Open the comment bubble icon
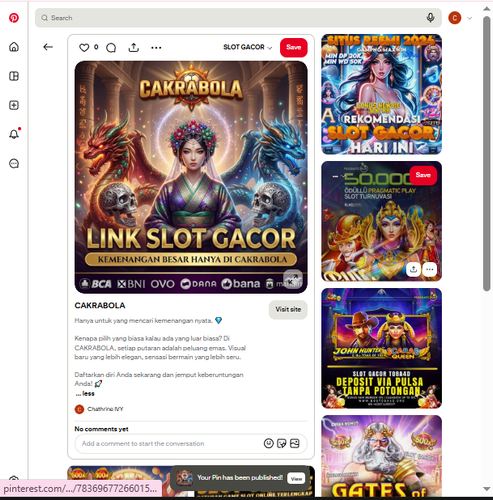Screen dimensions: 493x500 point(111,48)
